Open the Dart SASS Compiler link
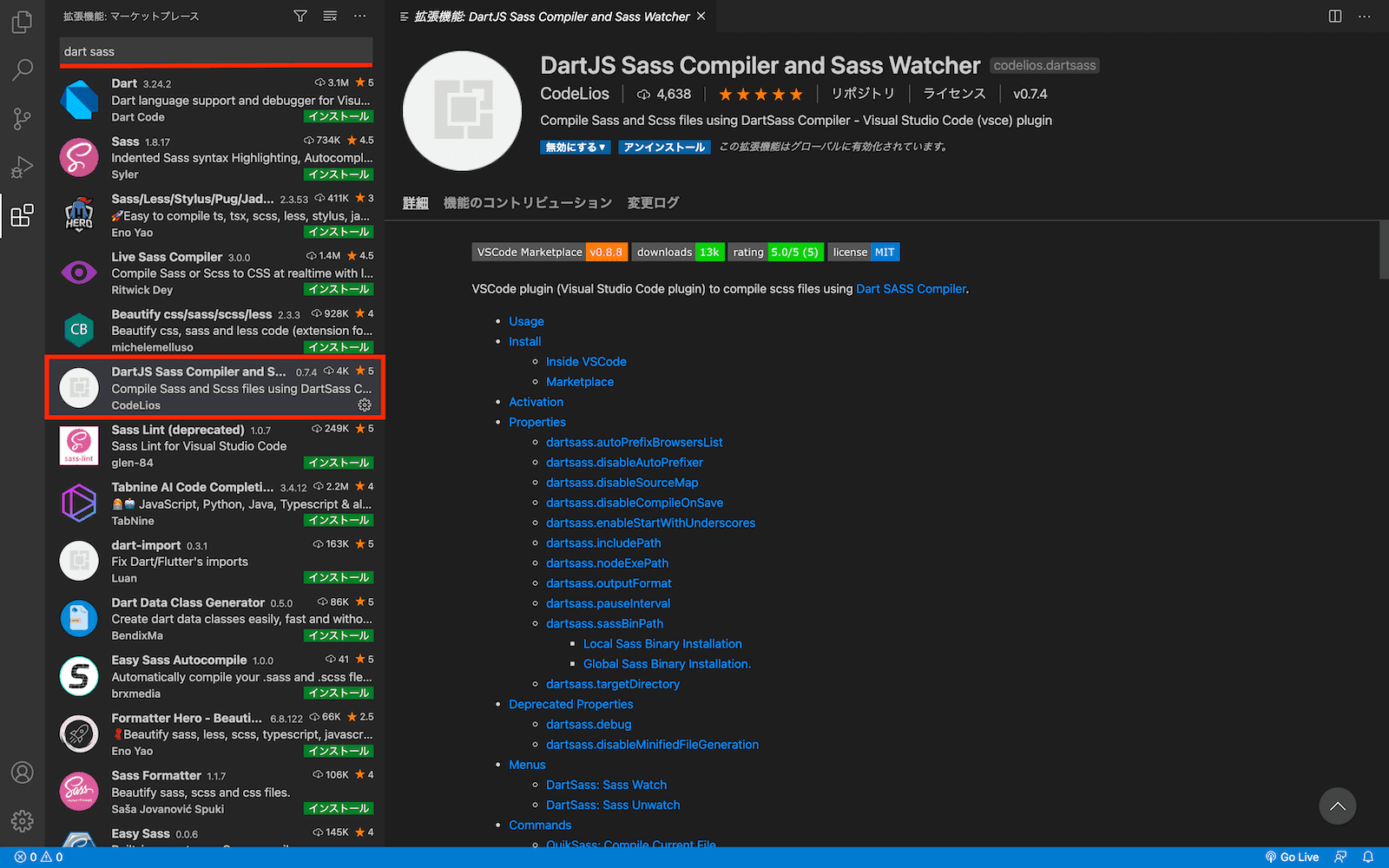Image resolution: width=1389 pixels, height=868 pixels. click(x=911, y=288)
